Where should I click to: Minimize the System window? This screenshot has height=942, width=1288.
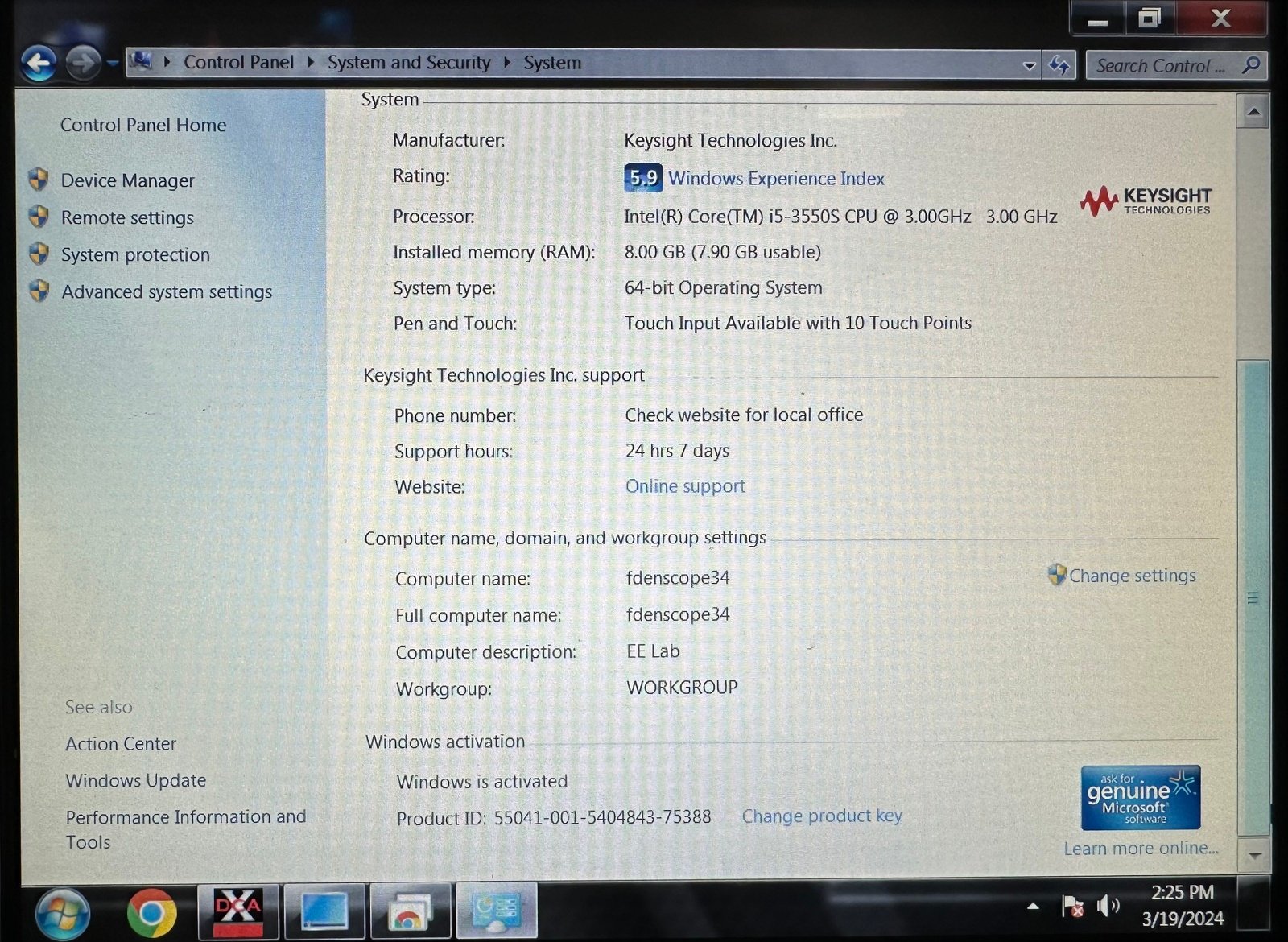click(1098, 18)
